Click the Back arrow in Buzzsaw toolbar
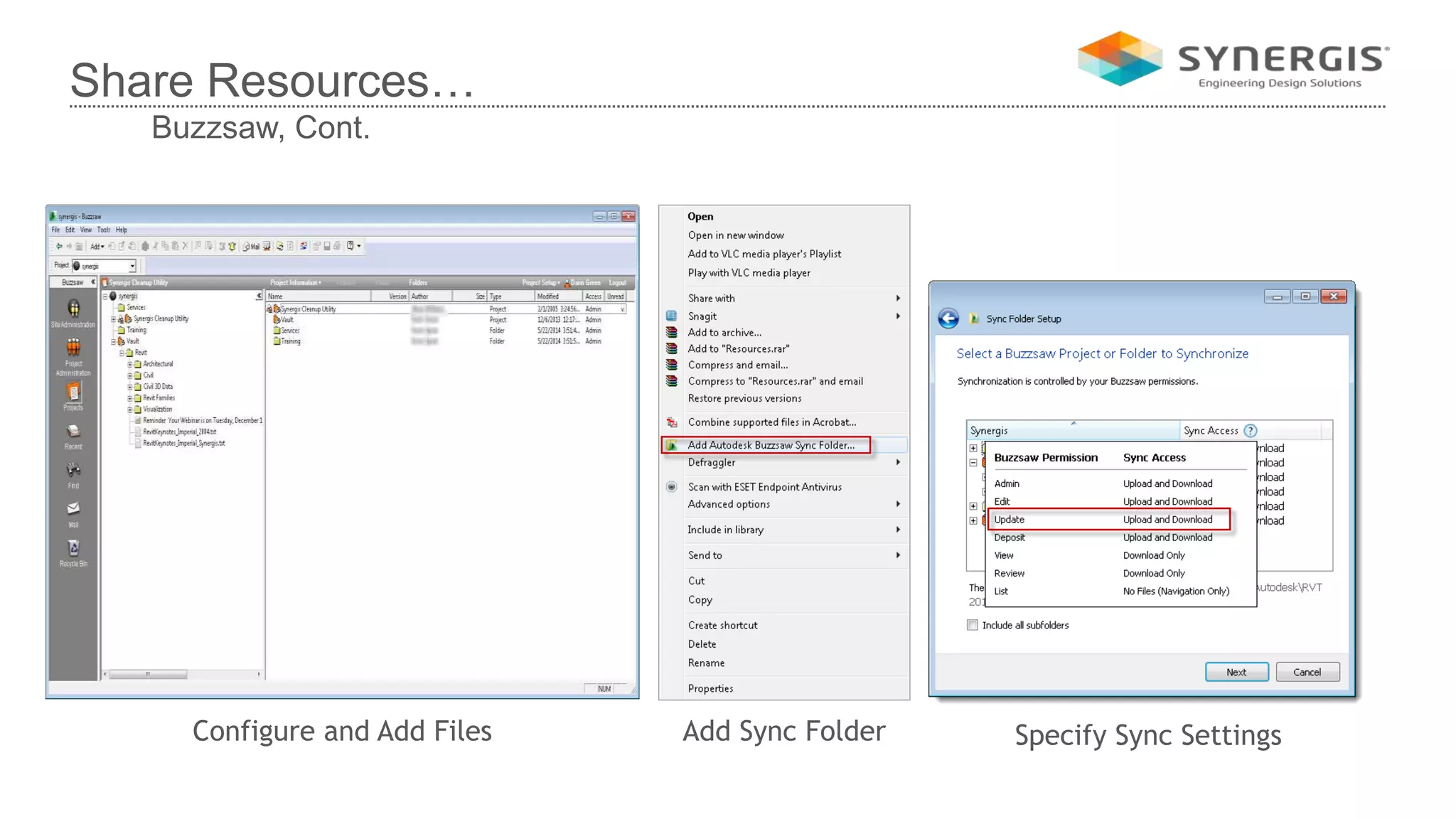Image resolution: width=1456 pixels, height=819 pixels. pos(60,247)
